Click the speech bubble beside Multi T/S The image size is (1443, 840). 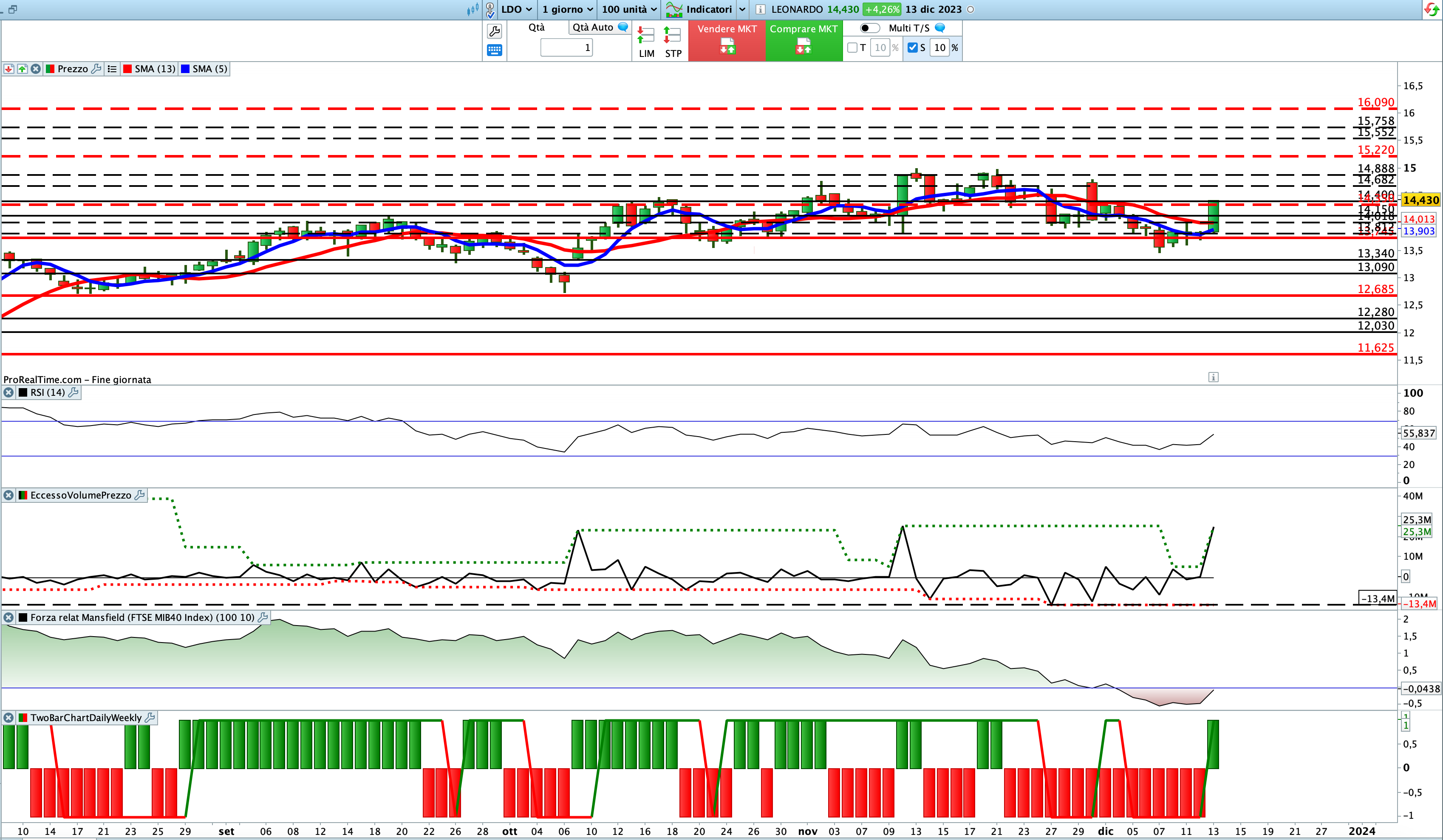(939, 28)
